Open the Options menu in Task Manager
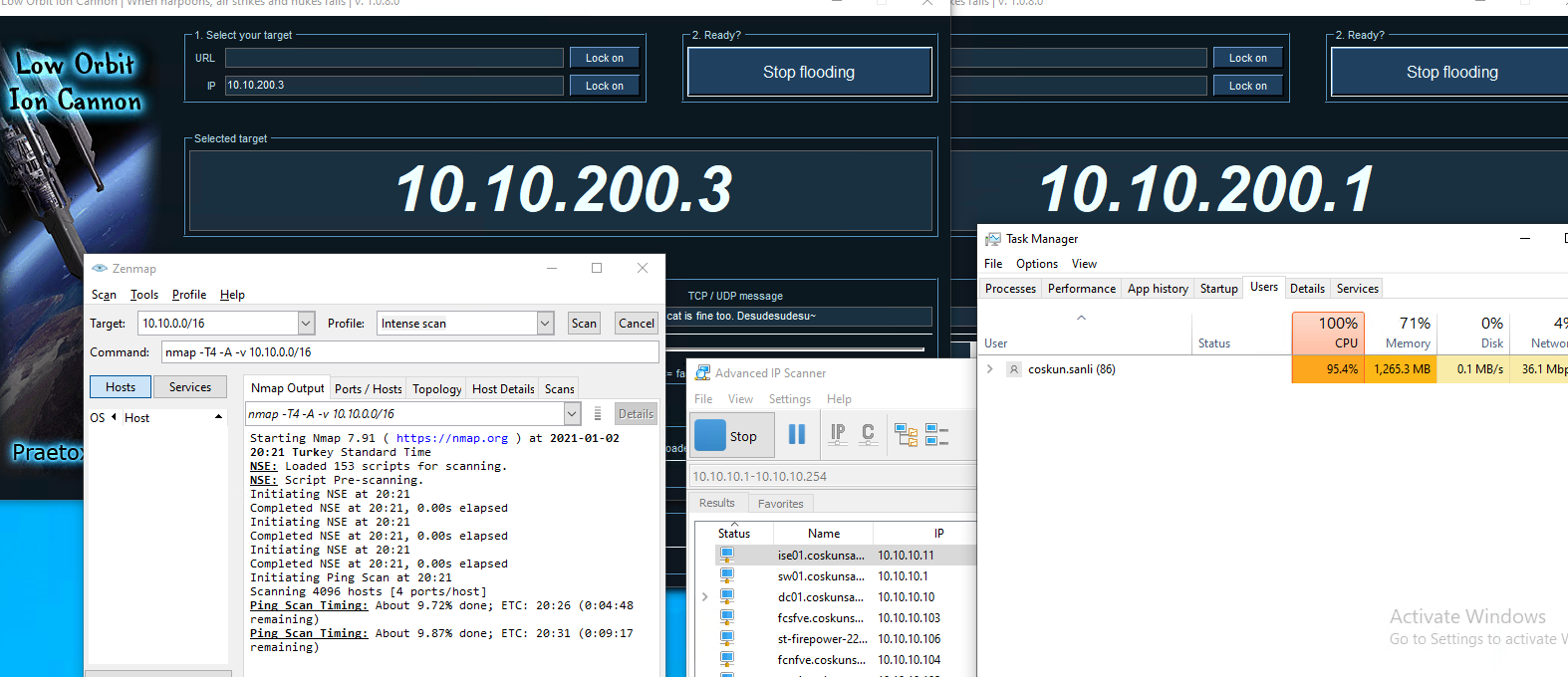 (x=1037, y=264)
